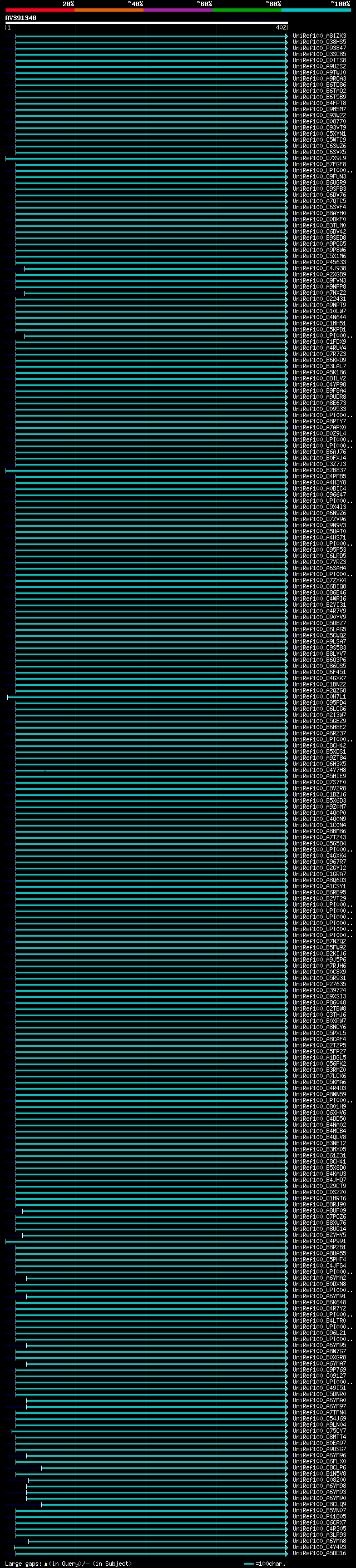Select hit UniRef100_A5HIE9

click(x=319, y=776)
